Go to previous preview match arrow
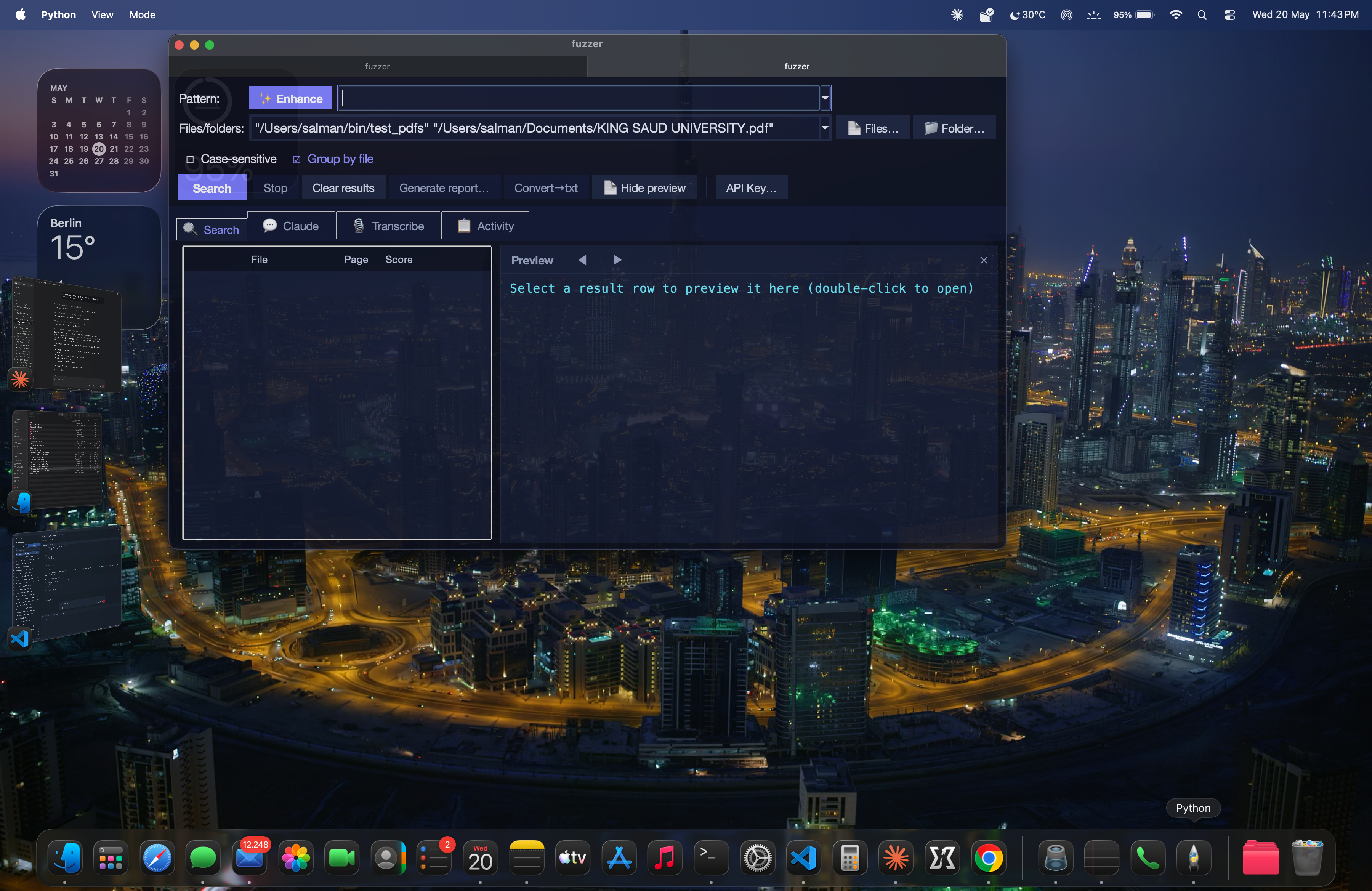This screenshot has width=1372, height=891. coord(583,260)
